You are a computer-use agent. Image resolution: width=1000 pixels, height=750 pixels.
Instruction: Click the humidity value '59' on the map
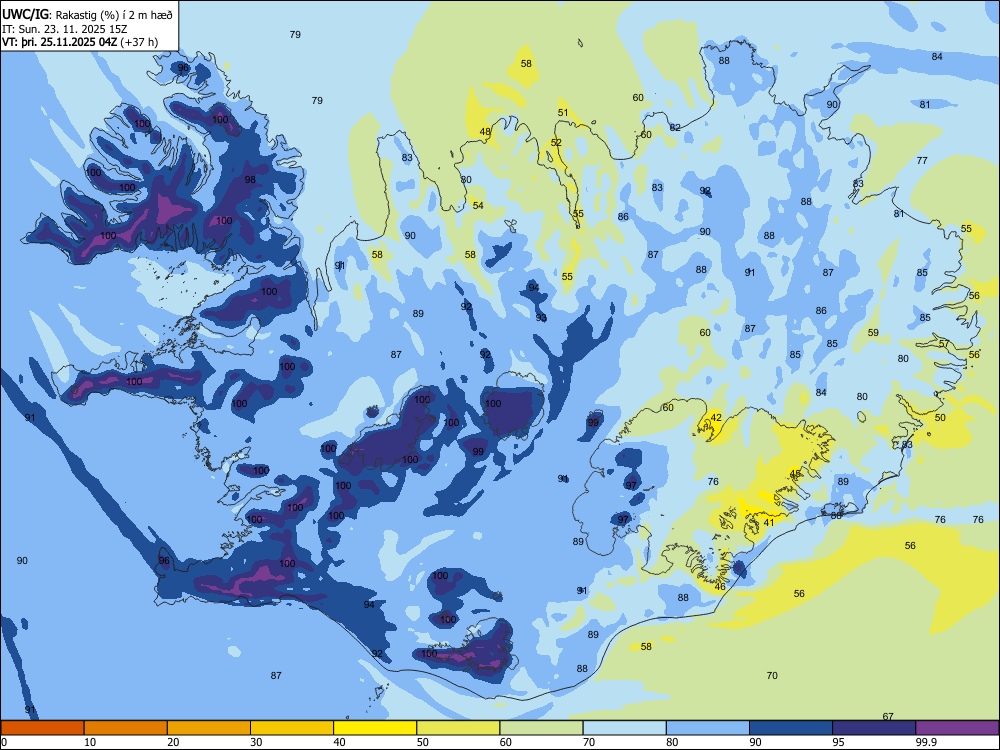pos(874,333)
